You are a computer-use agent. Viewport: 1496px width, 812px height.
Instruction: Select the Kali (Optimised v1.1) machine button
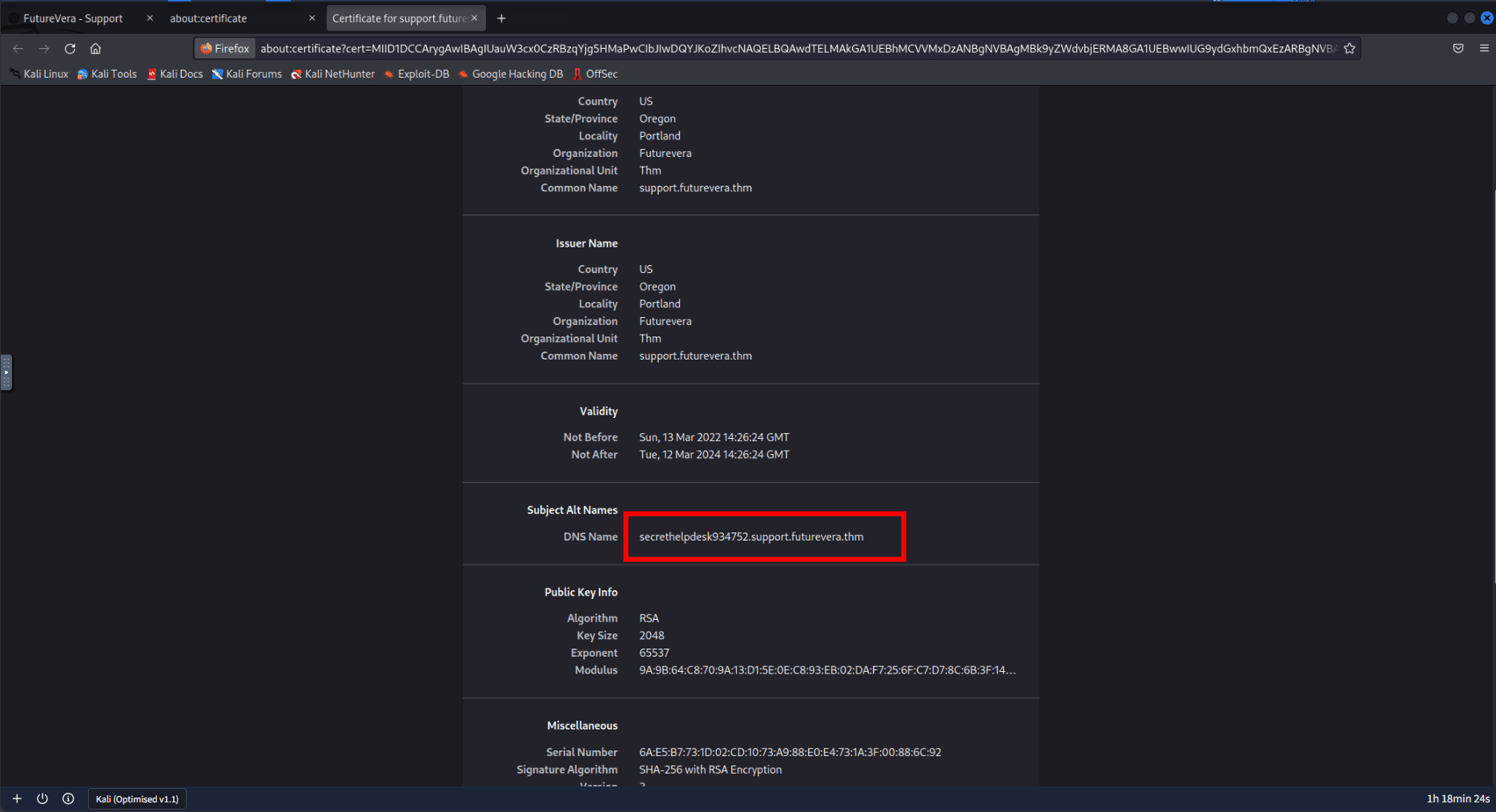(x=137, y=799)
